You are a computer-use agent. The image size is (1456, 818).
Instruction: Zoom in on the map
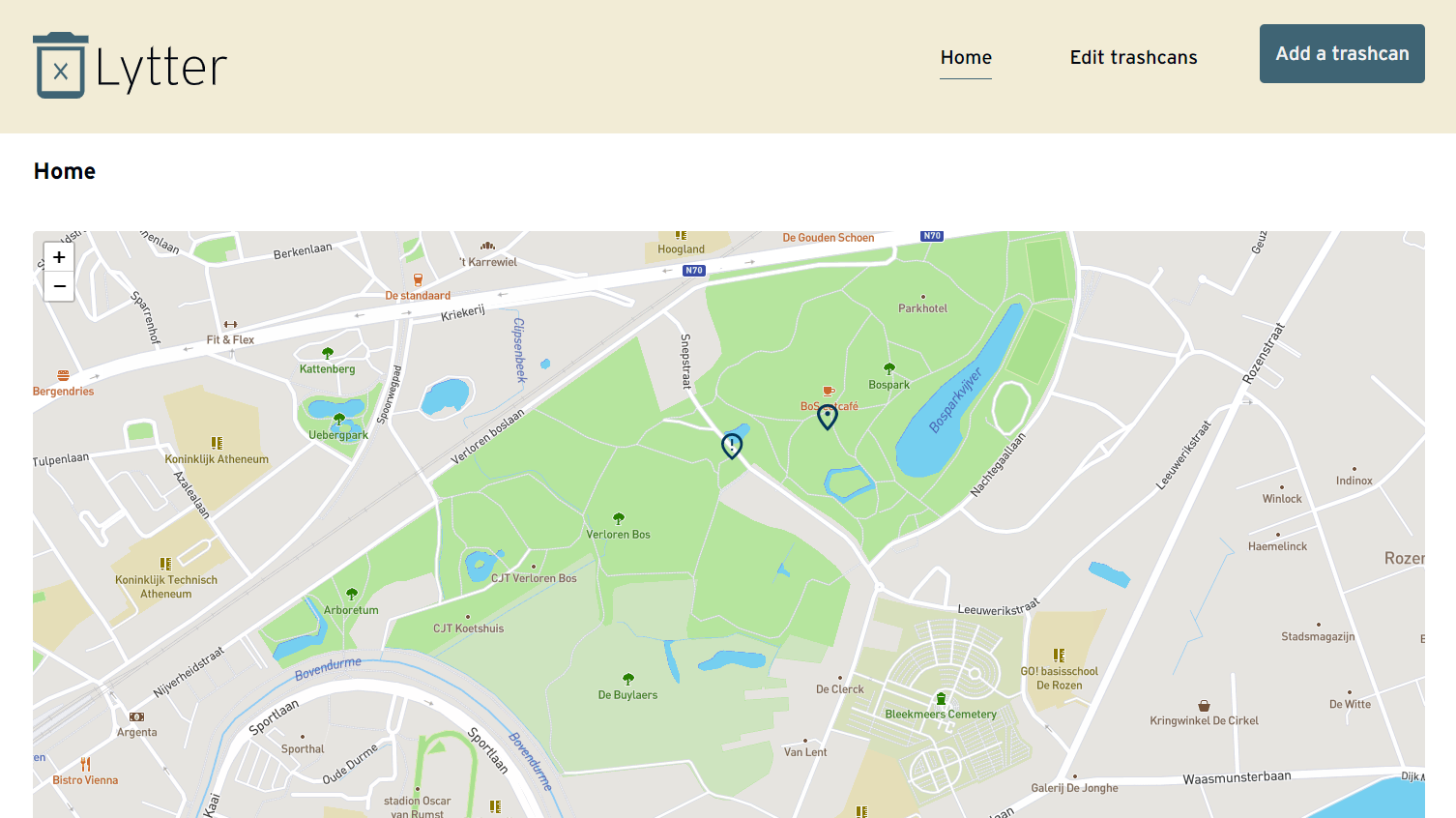tap(59, 257)
